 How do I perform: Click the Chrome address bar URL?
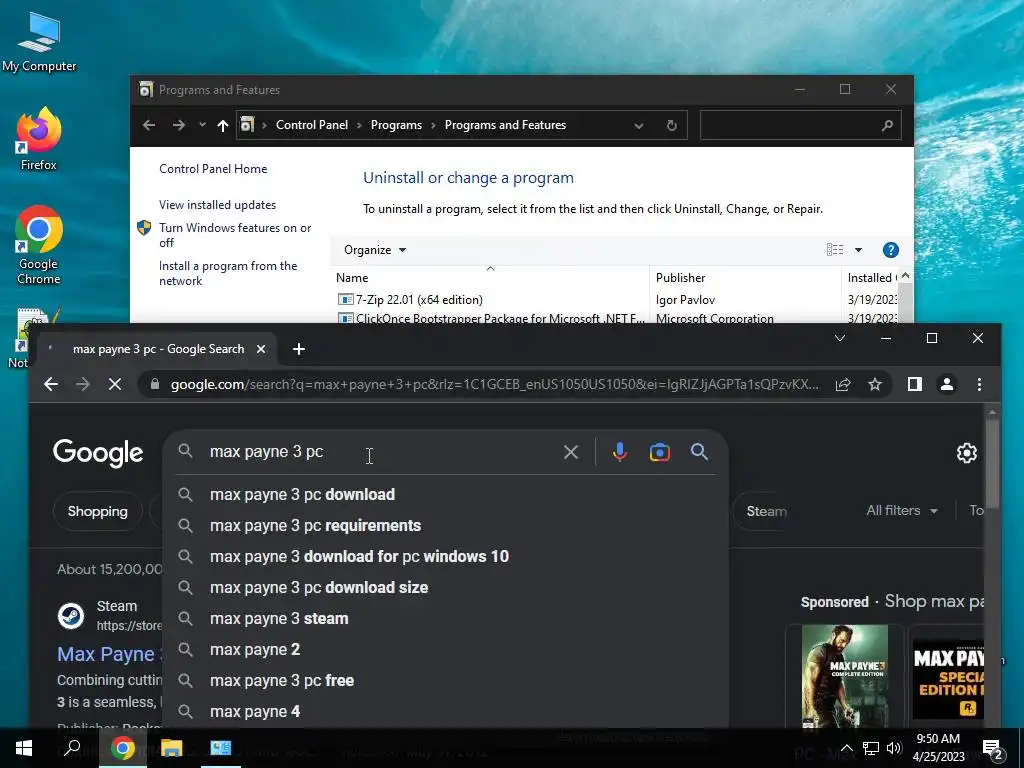click(494, 384)
